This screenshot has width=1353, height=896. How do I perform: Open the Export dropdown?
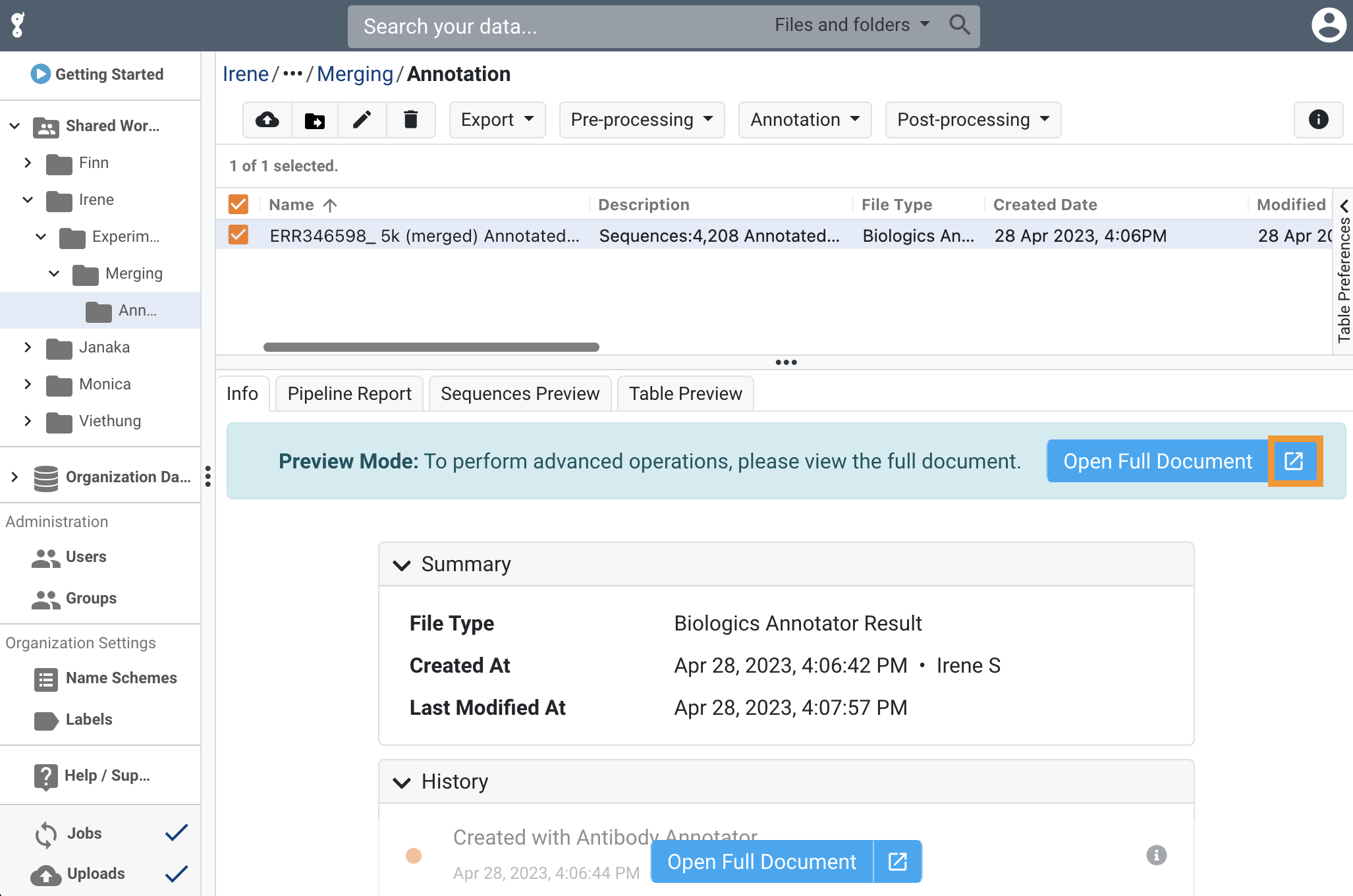497,120
